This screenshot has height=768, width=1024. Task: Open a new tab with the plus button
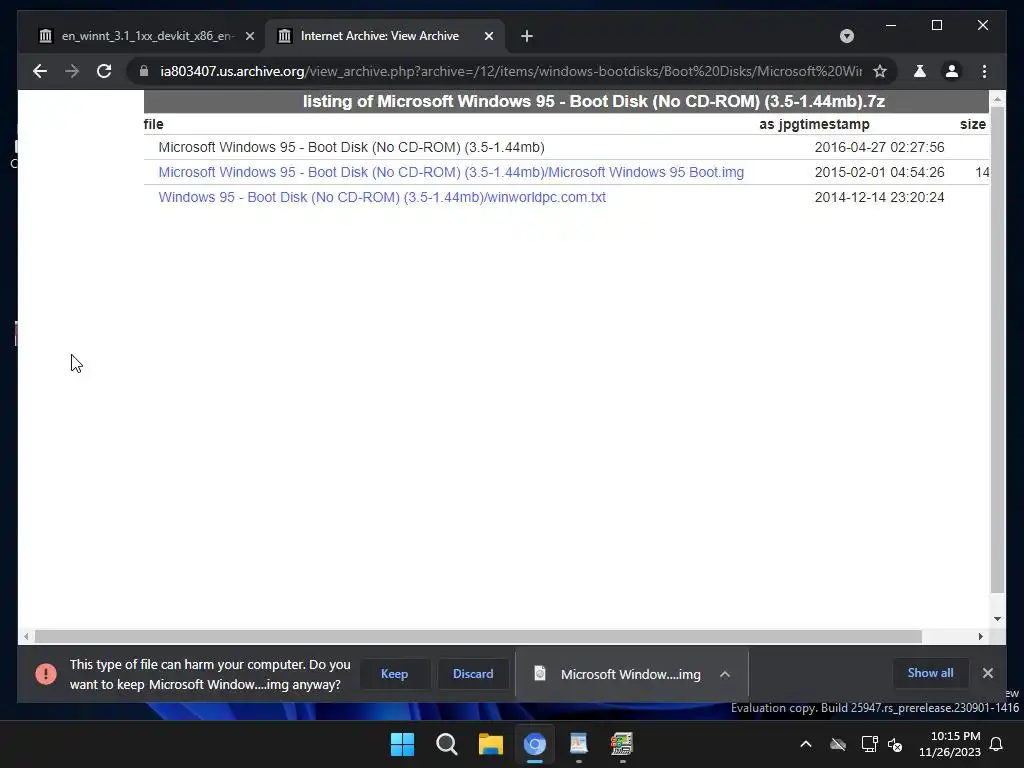click(x=527, y=36)
